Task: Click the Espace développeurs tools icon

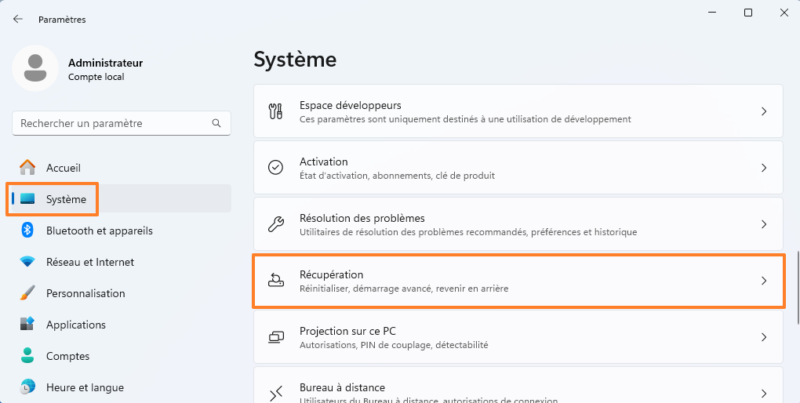Action: [x=276, y=112]
